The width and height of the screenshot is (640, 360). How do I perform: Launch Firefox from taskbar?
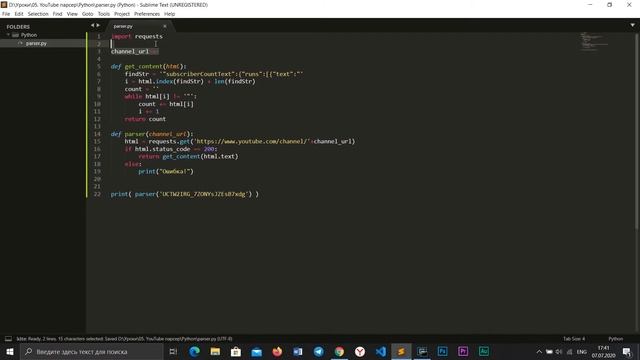[x=277, y=351]
